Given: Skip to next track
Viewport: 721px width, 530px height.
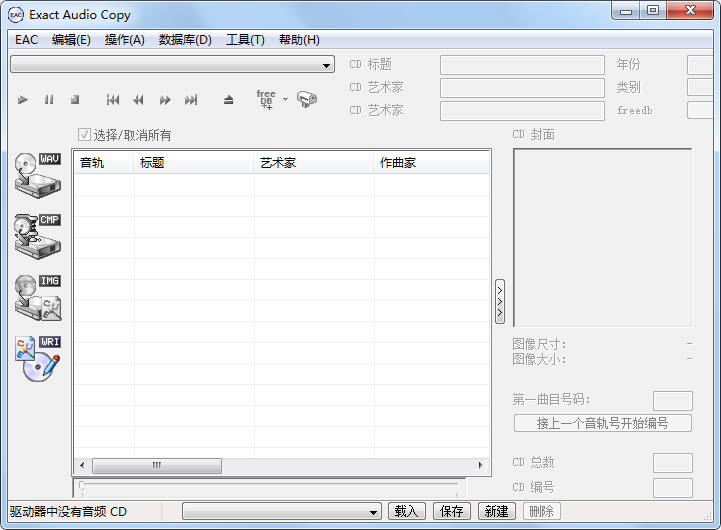Looking at the screenshot, I should pos(191,100).
